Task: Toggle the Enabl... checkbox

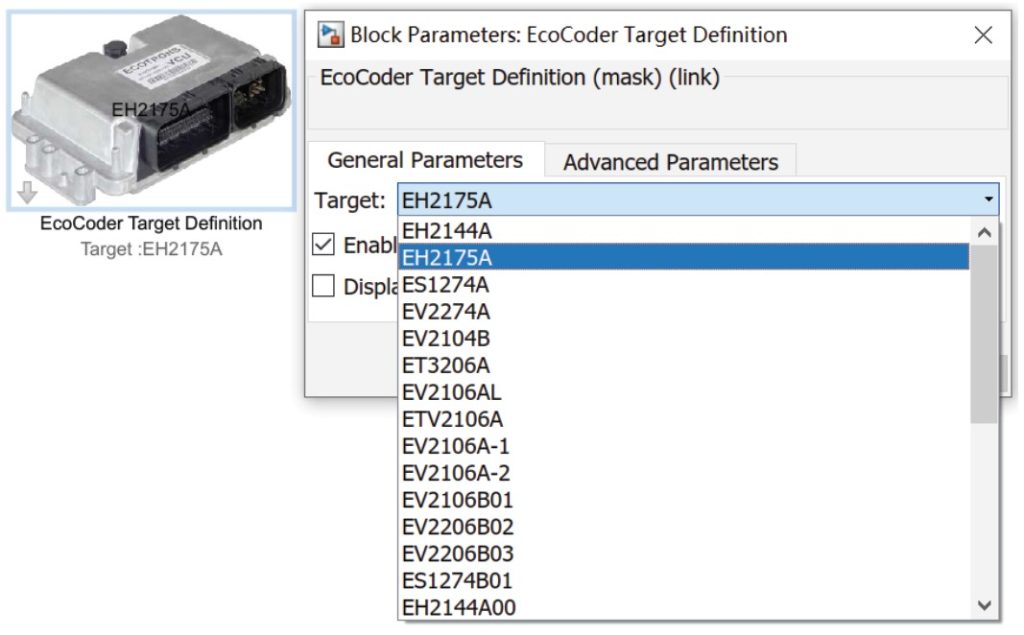Action: (323, 244)
